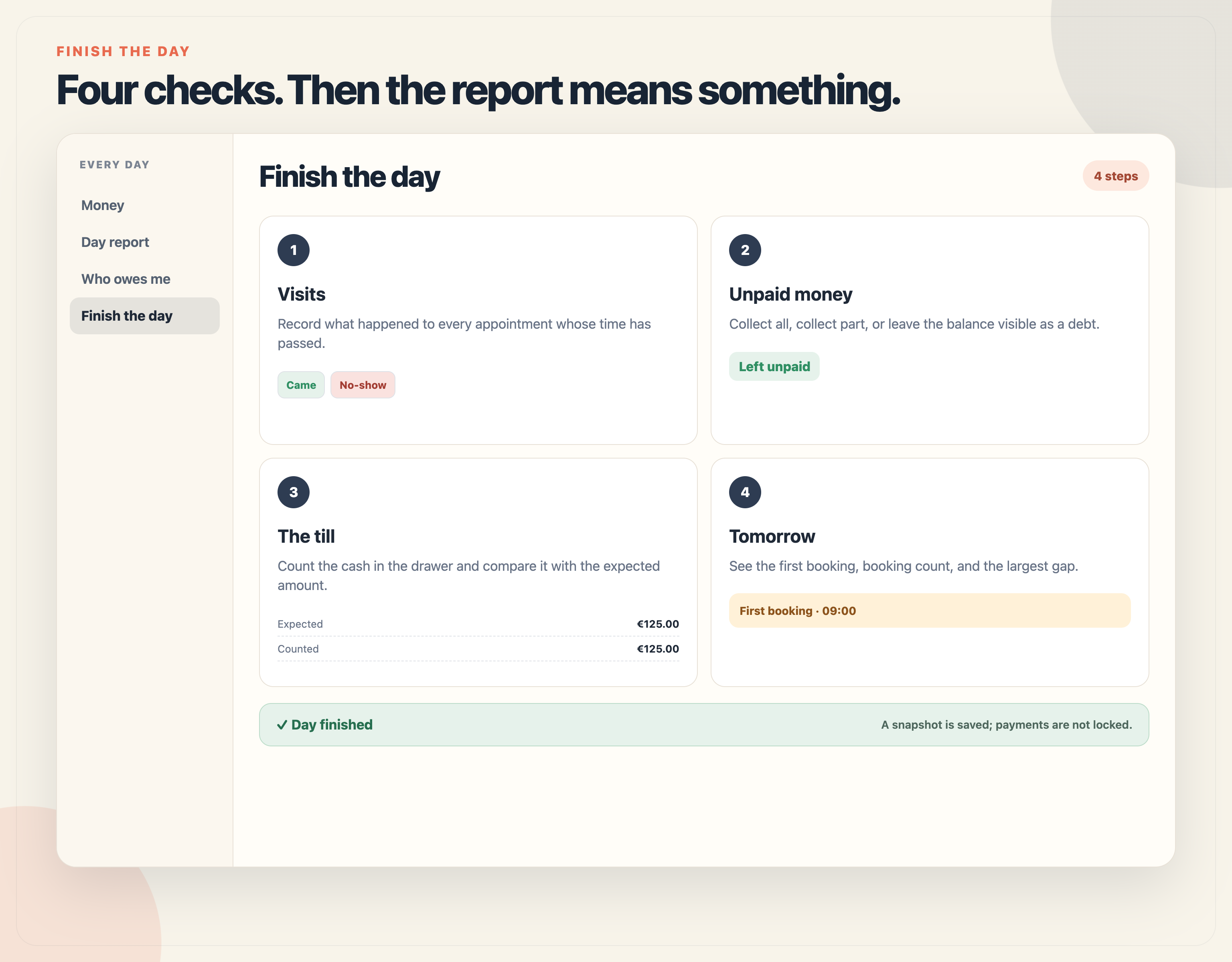Click The till description text
Image resolution: width=1232 pixels, height=962 pixels.
click(x=469, y=576)
